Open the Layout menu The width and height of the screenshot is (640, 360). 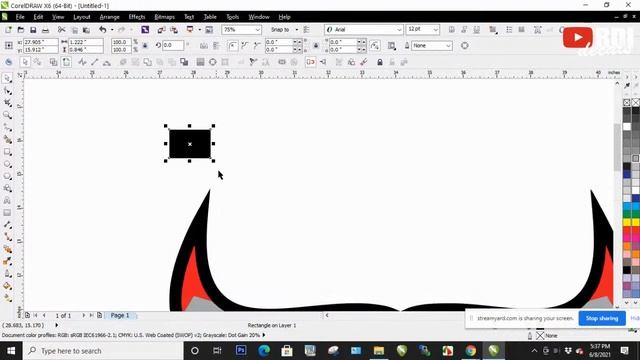pyautogui.click(x=82, y=17)
